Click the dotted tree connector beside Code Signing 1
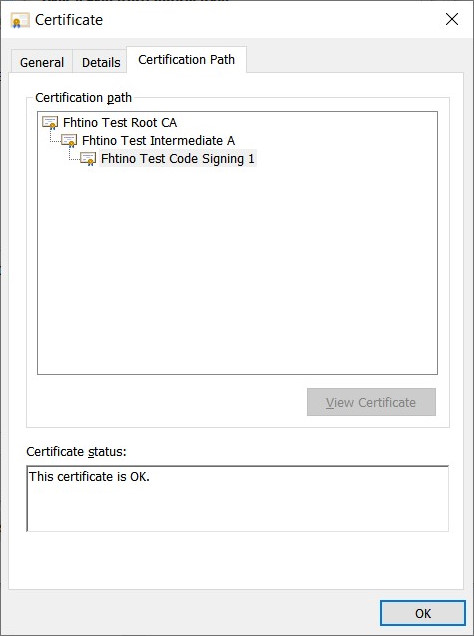Image resolution: width=474 pixels, height=636 pixels. 74,155
